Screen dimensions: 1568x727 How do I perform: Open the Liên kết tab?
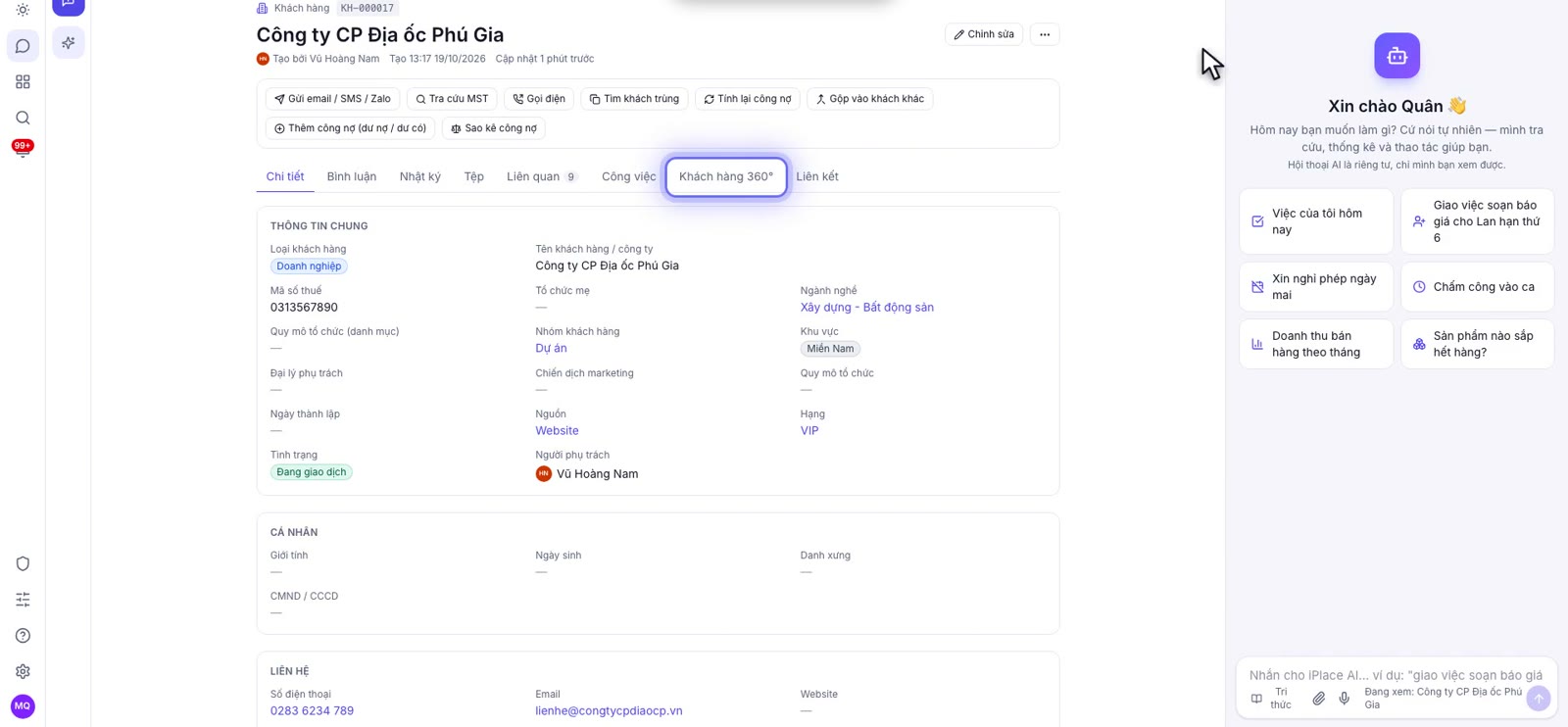click(x=817, y=176)
